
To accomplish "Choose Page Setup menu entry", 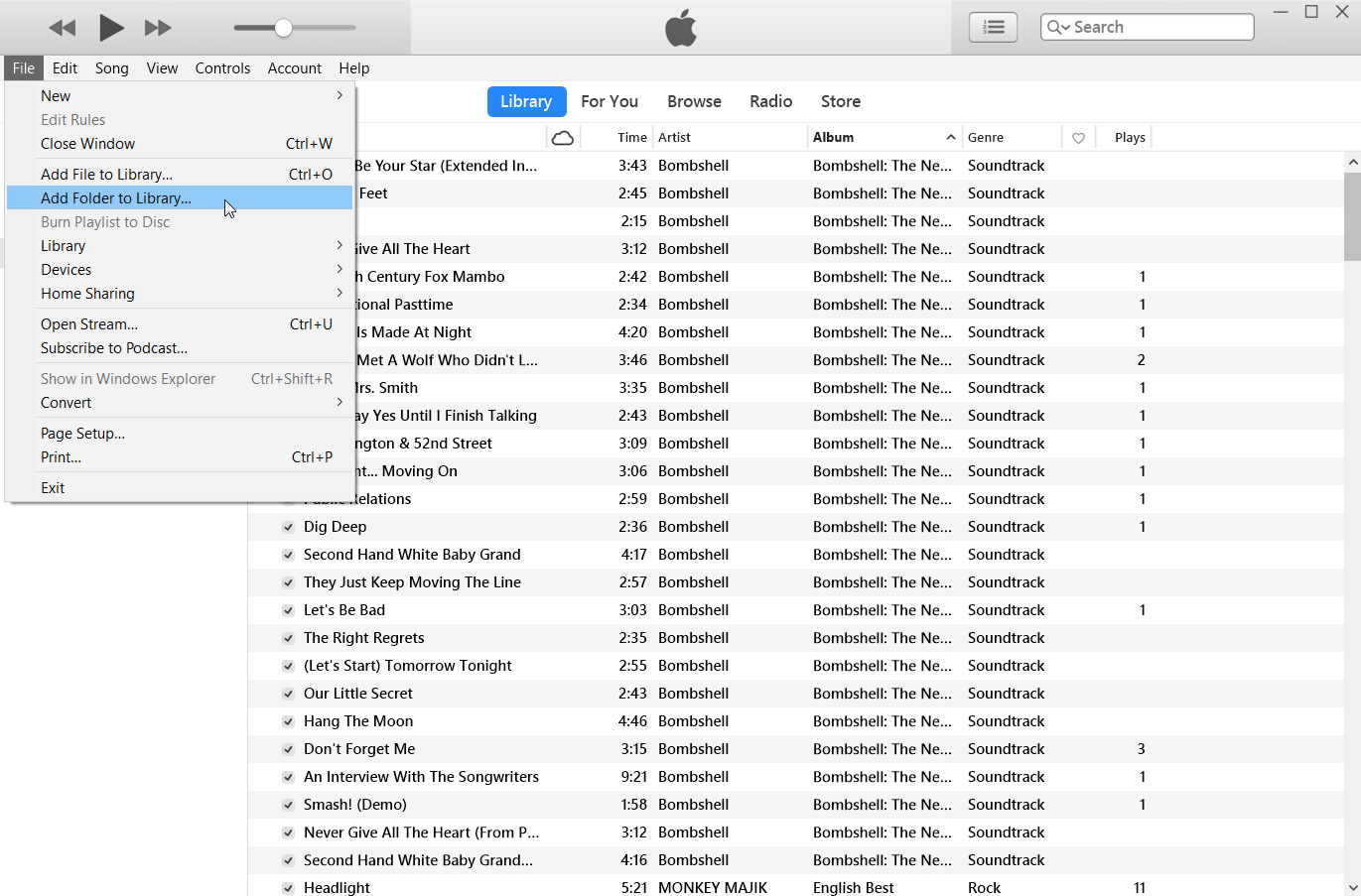I will [180, 434].
